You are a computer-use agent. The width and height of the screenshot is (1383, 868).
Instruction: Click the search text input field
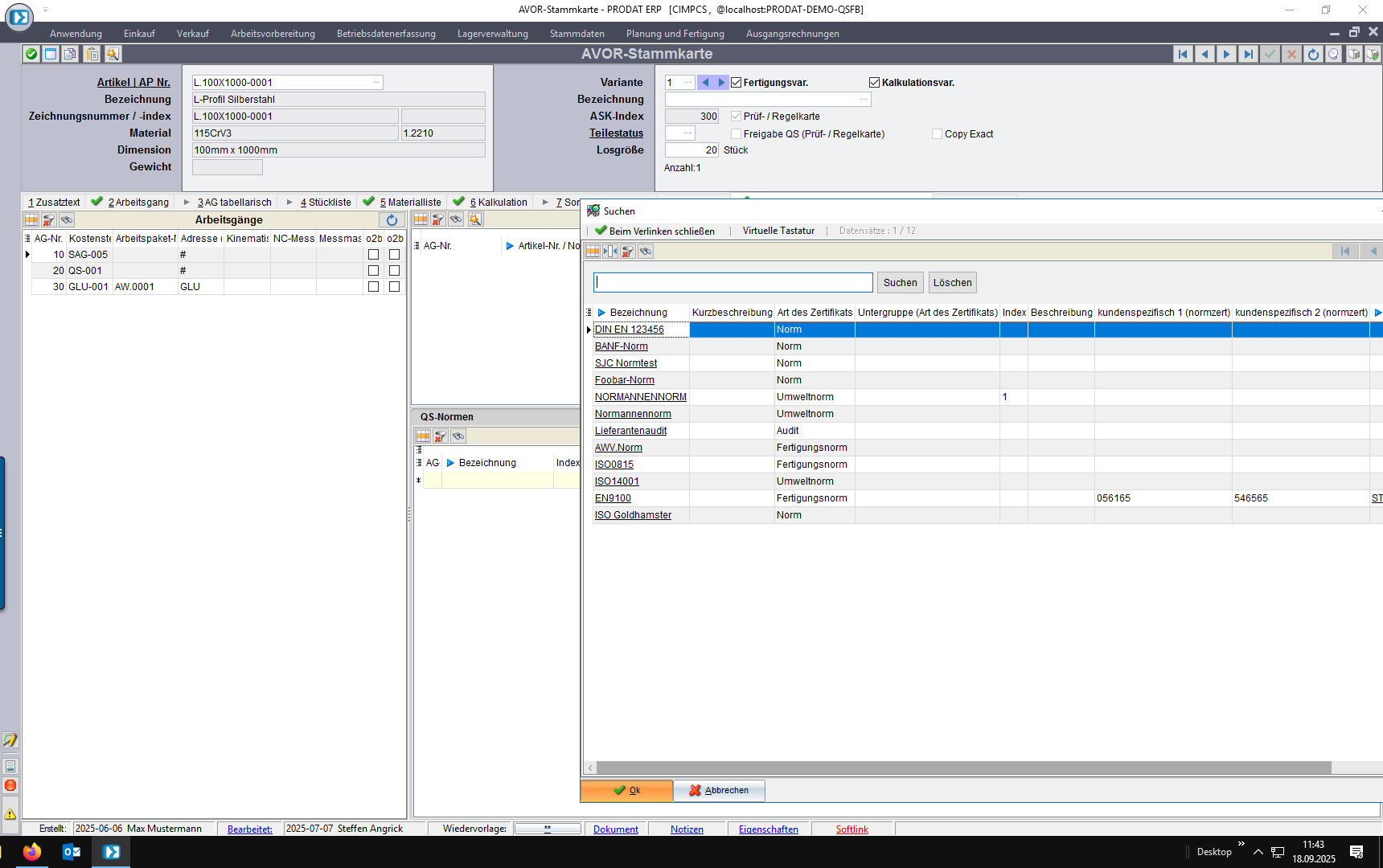pyautogui.click(x=733, y=283)
